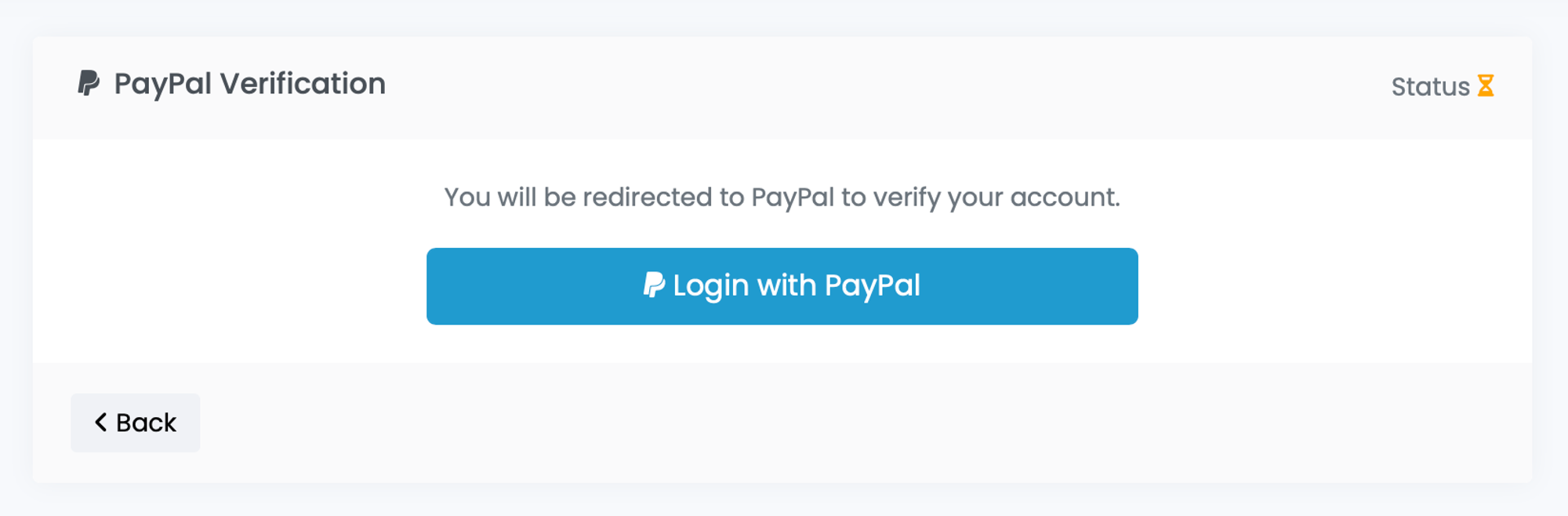The width and height of the screenshot is (1568, 516).
Task: Select the word "Verification" in the card title
Action: coord(303,84)
